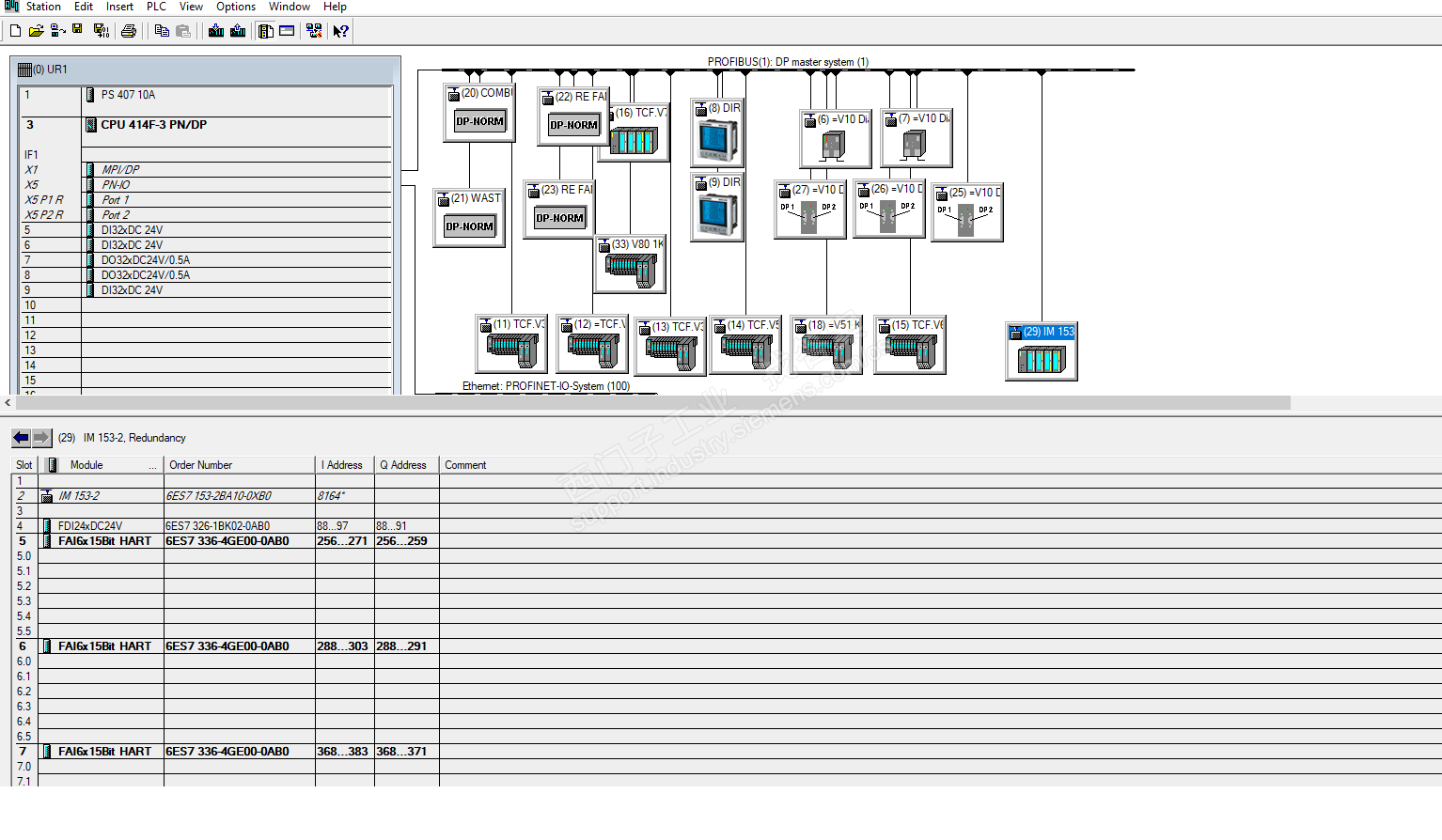Viewport: 1442px width, 840px height.
Task: Select DP slave (22) RE FAI node
Action: tap(573, 117)
